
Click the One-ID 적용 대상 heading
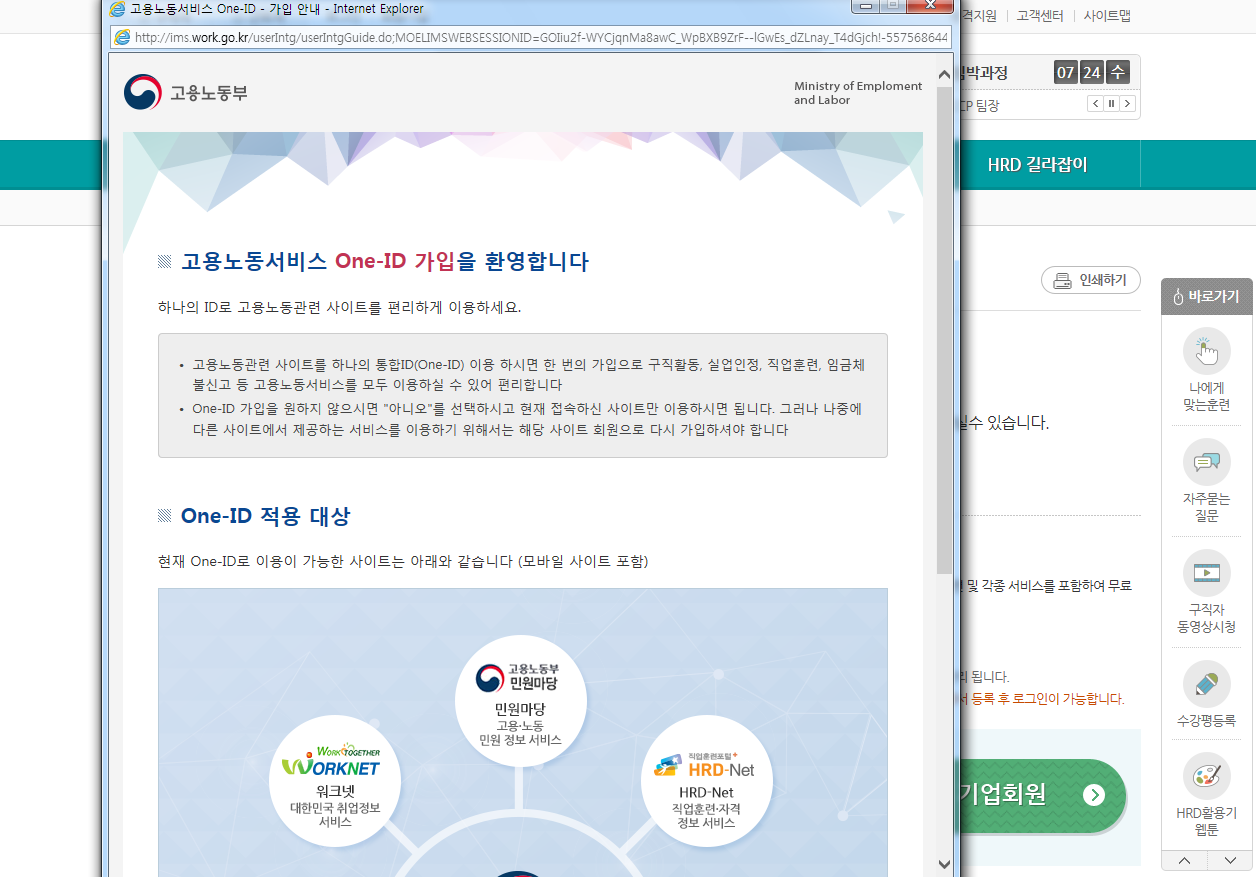265,517
